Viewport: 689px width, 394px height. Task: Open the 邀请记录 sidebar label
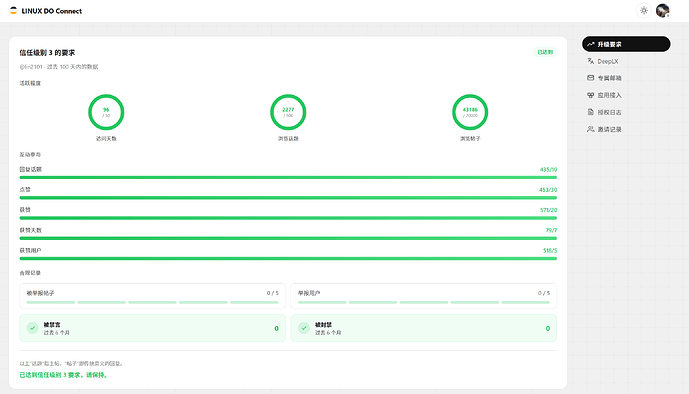(609, 130)
